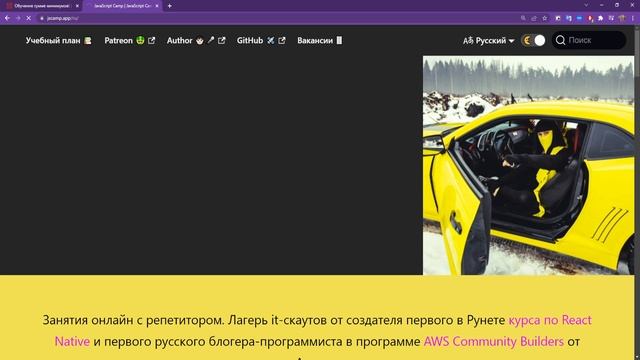
Task: Click the share page icon in address bar
Action: pos(534,18)
